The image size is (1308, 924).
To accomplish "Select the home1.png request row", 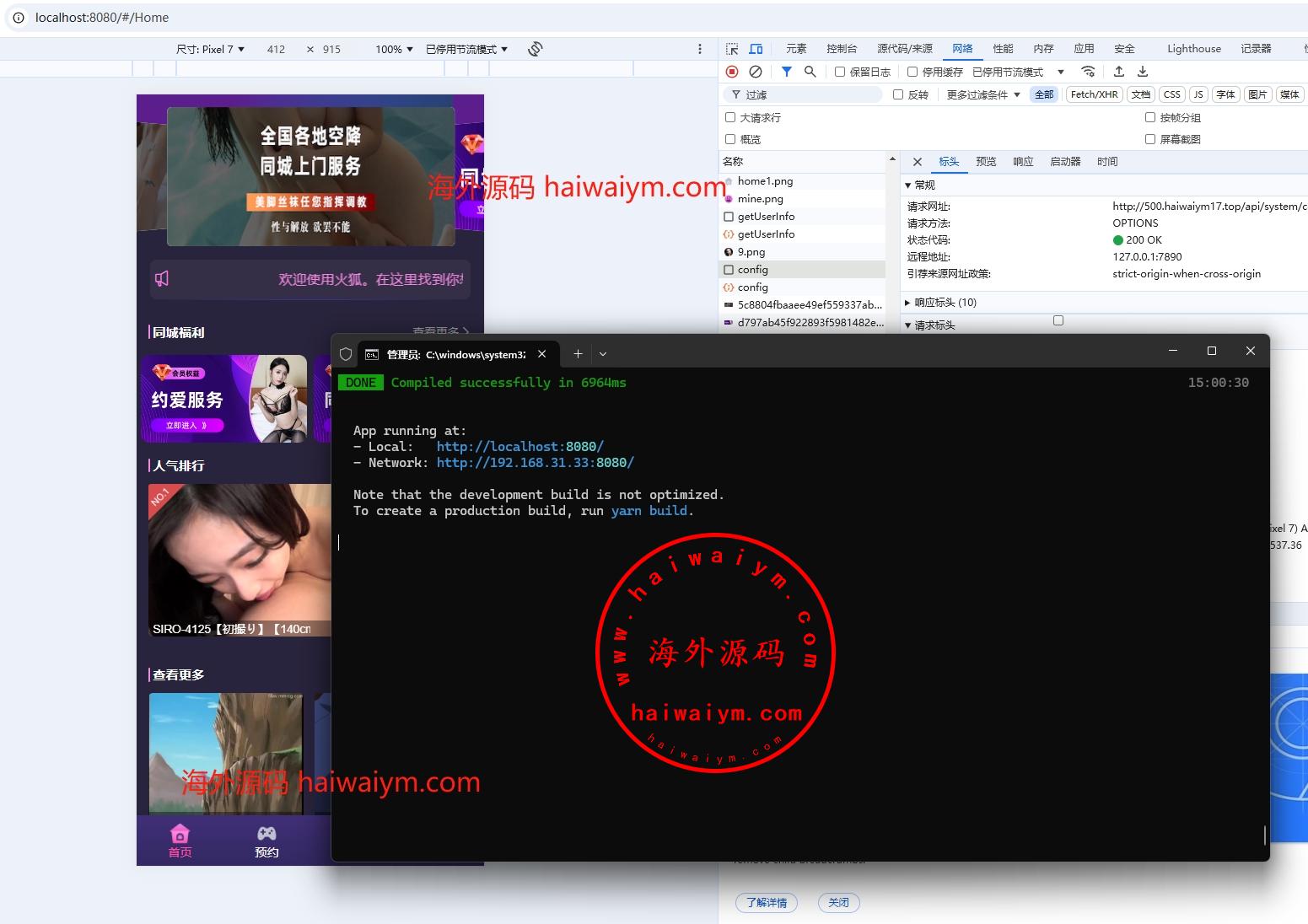I will tap(765, 181).
